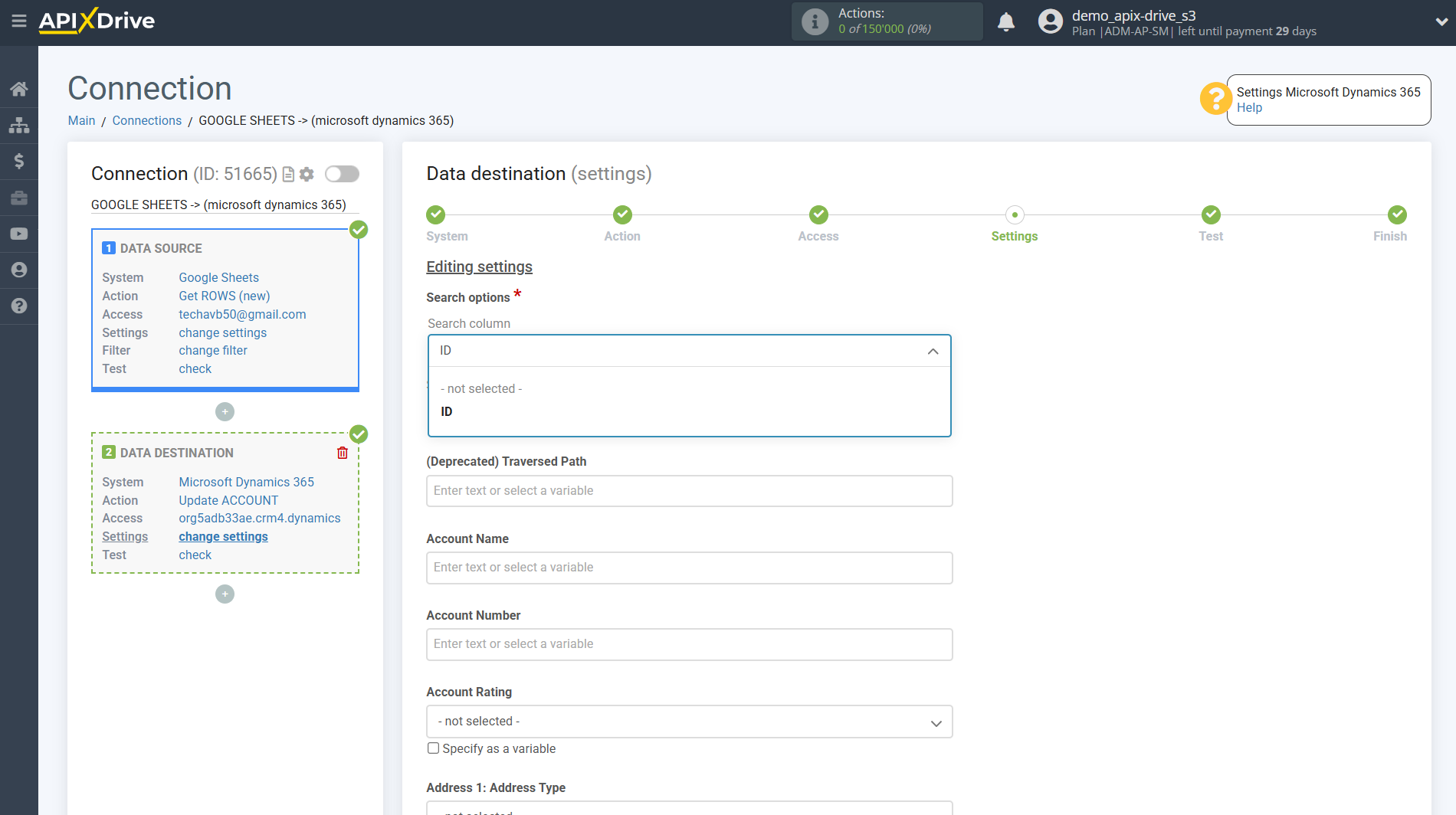
Task: Click the connection notes document icon
Action: [289, 175]
